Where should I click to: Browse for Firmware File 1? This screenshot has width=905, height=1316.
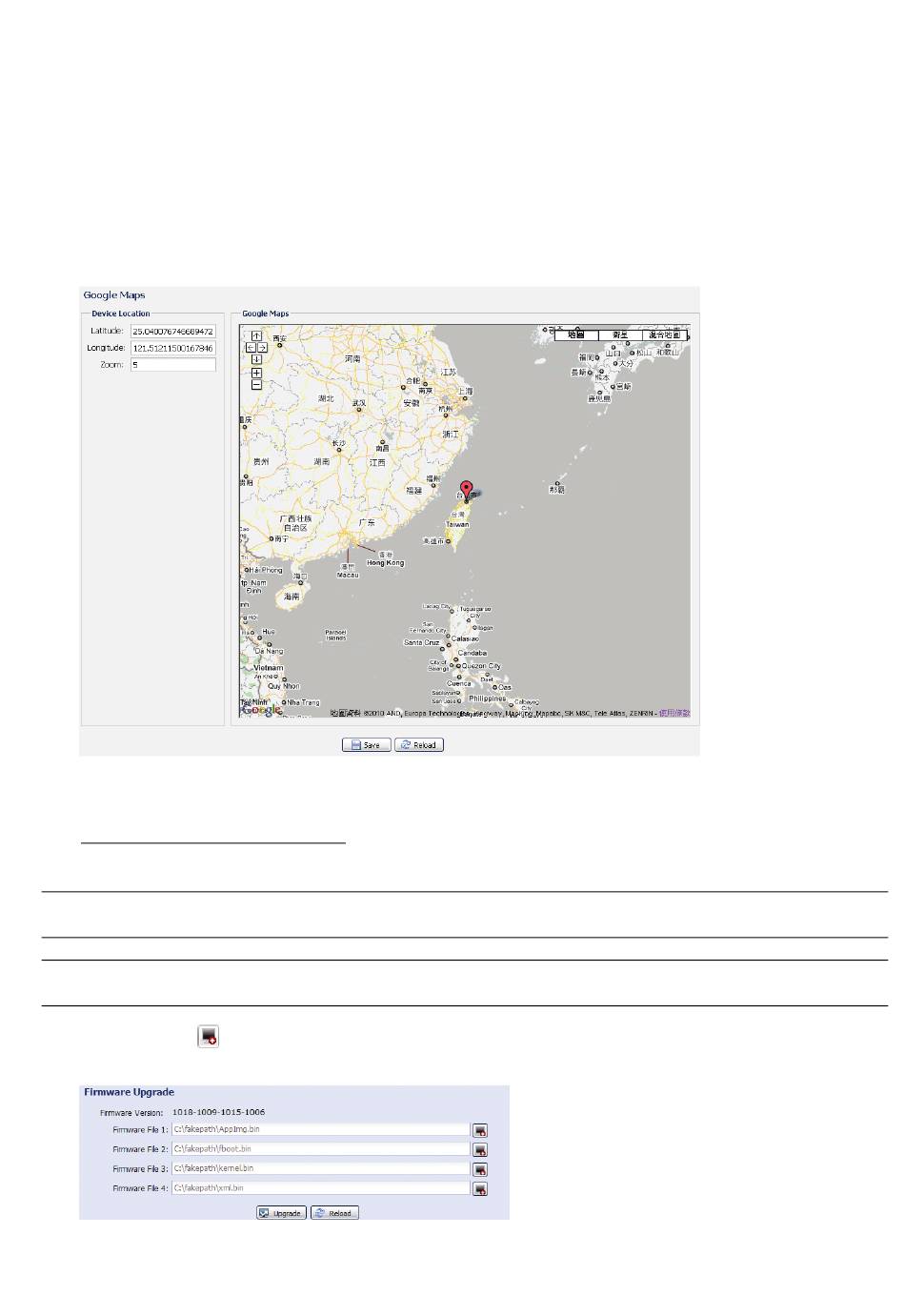(480, 1130)
